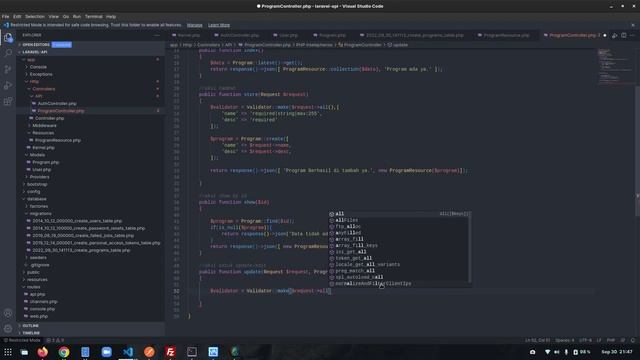Expand the Exceptions folder

[x=91, y=74]
